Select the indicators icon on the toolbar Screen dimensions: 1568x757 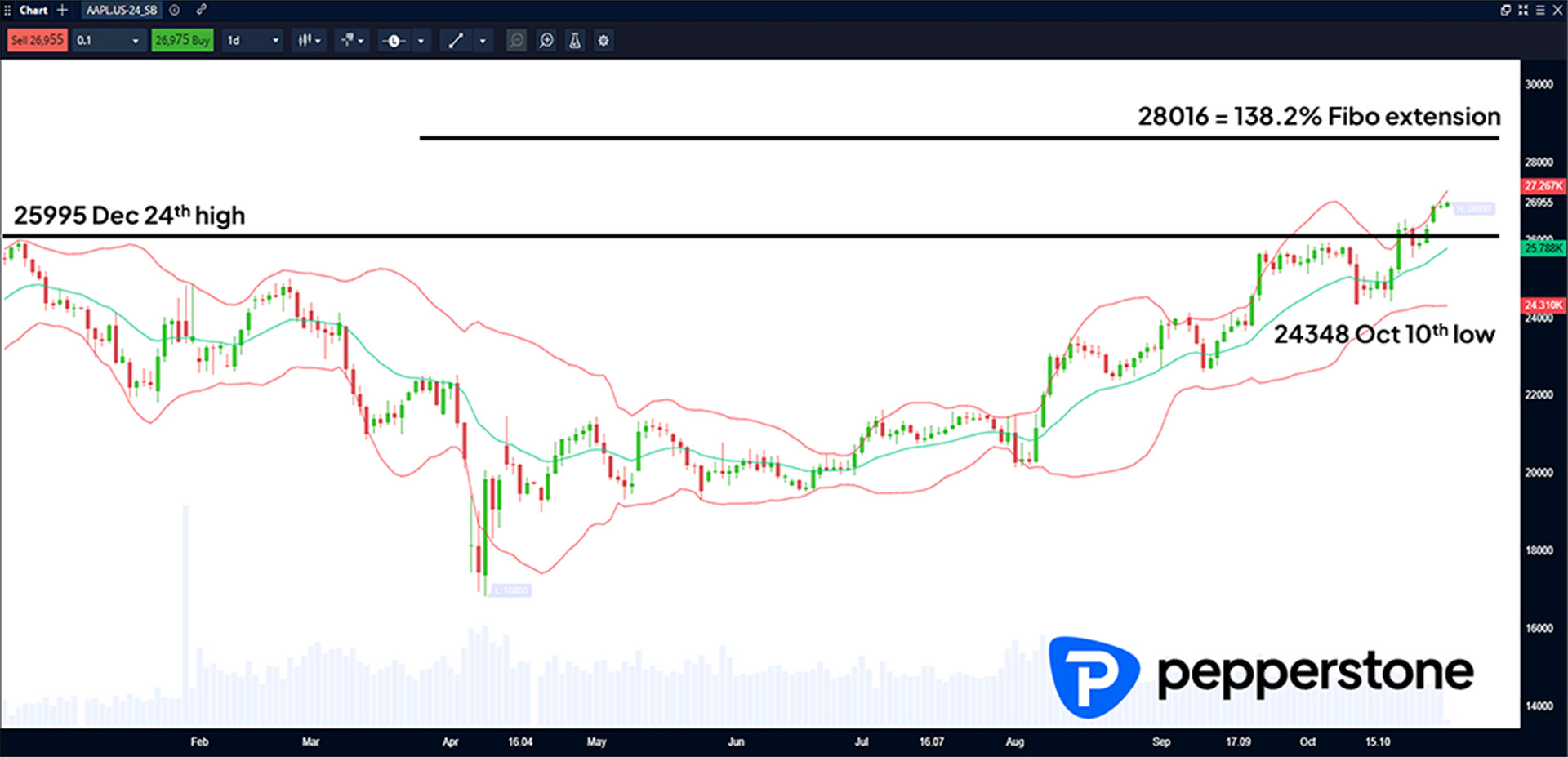[347, 40]
